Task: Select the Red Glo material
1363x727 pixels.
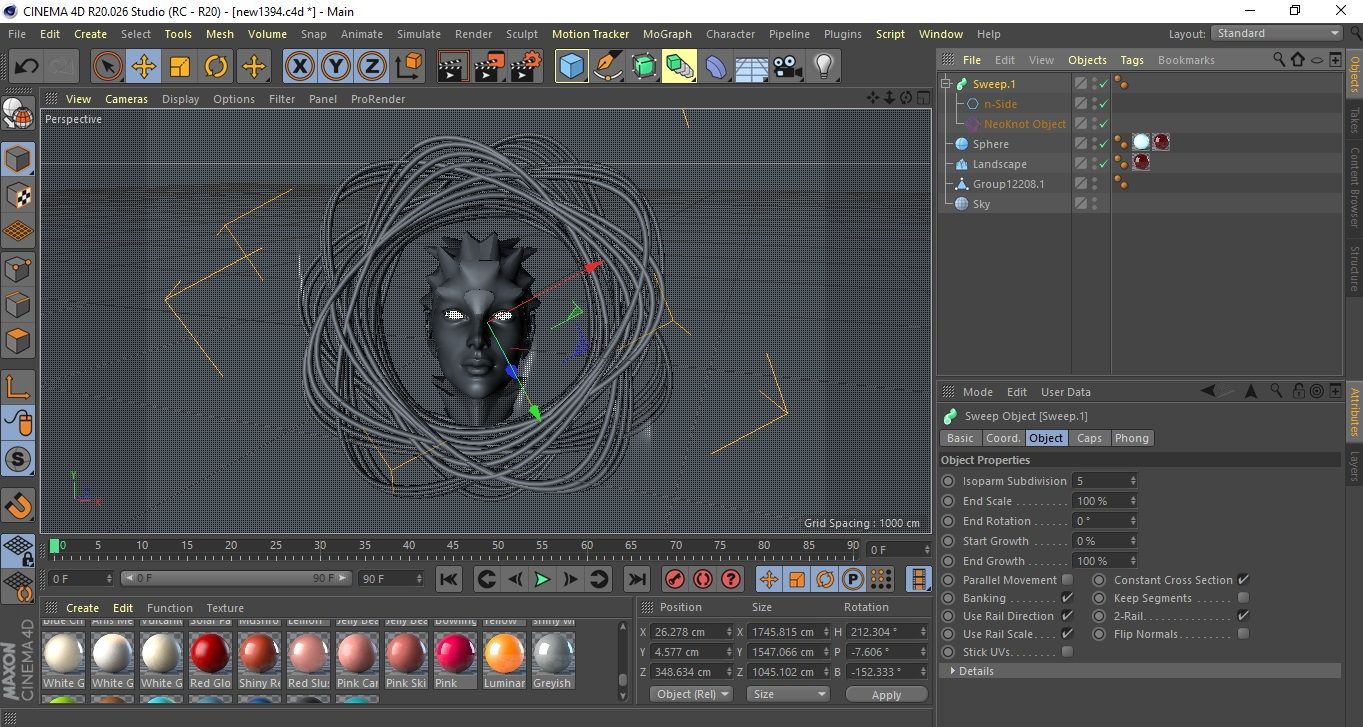Action: 210,661
